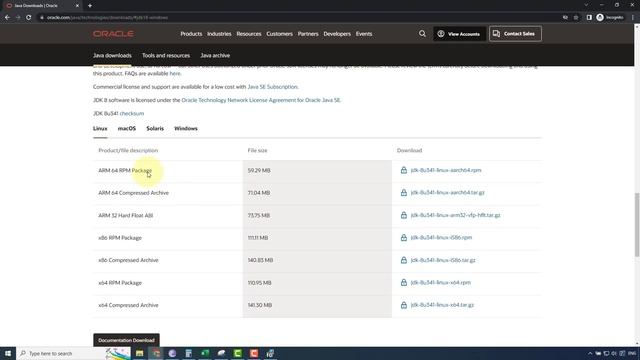Open the Java SE Subscription link
640x360 pixels.
click(x=272, y=87)
